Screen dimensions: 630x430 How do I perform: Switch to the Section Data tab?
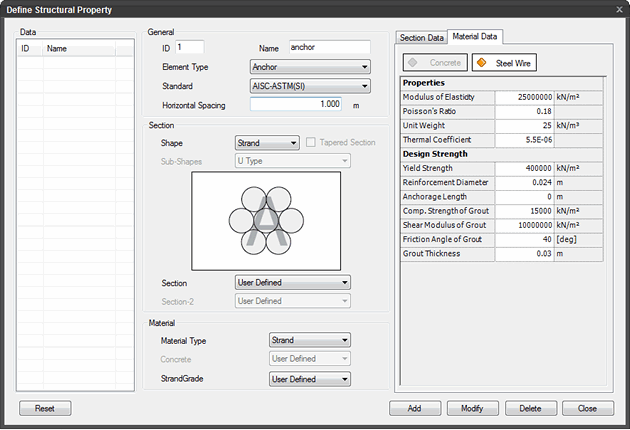coord(421,37)
